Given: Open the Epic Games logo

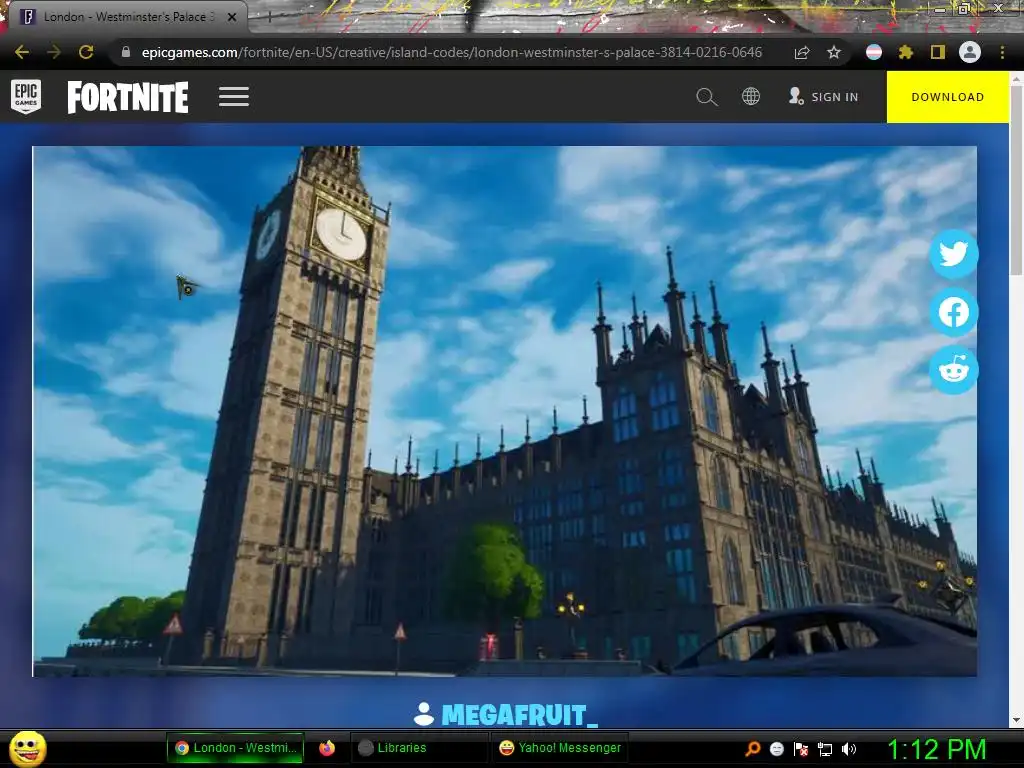Looking at the screenshot, I should [26, 97].
